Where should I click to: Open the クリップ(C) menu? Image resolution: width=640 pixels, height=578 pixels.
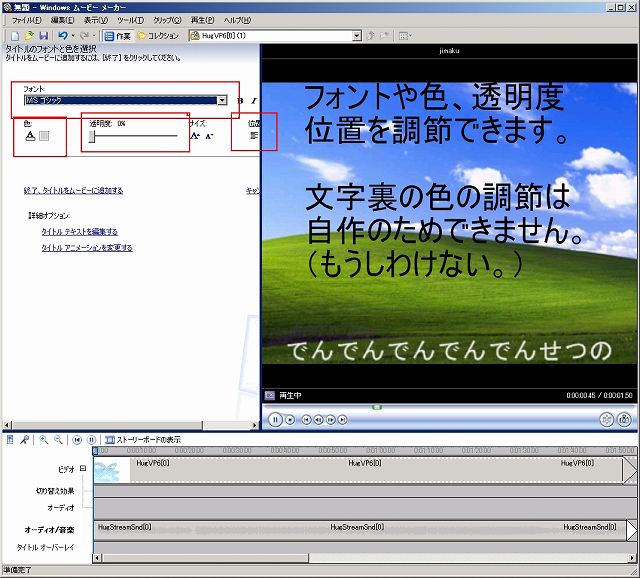pyautogui.click(x=167, y=20)
